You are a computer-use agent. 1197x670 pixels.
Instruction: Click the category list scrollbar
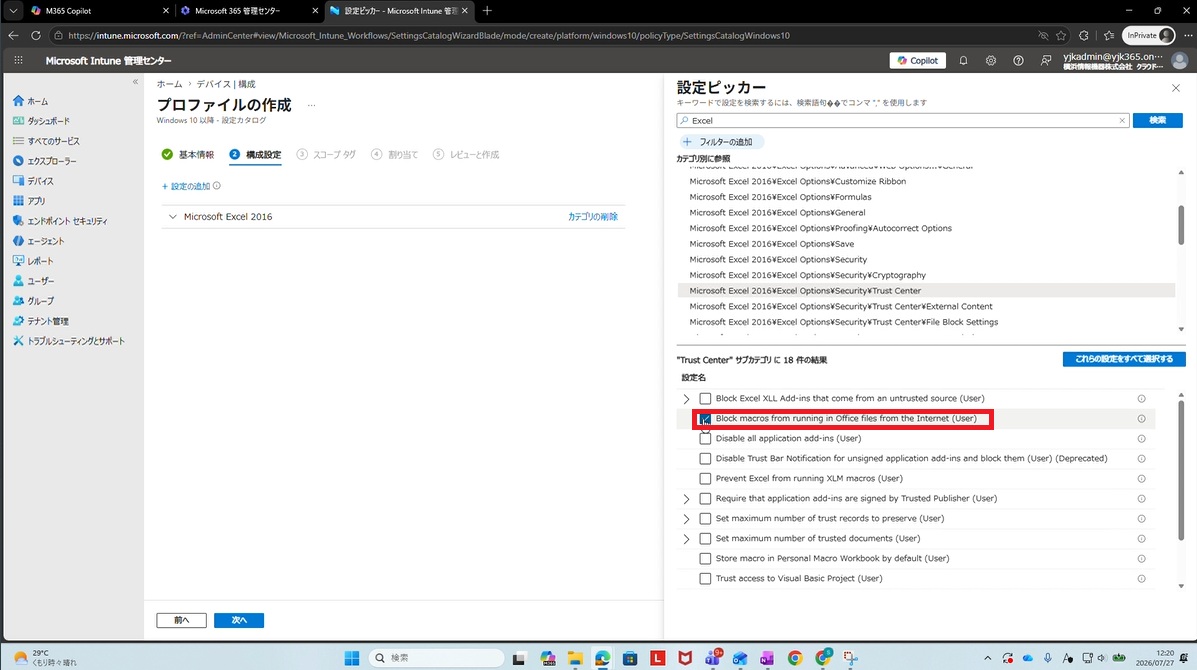1181,224
